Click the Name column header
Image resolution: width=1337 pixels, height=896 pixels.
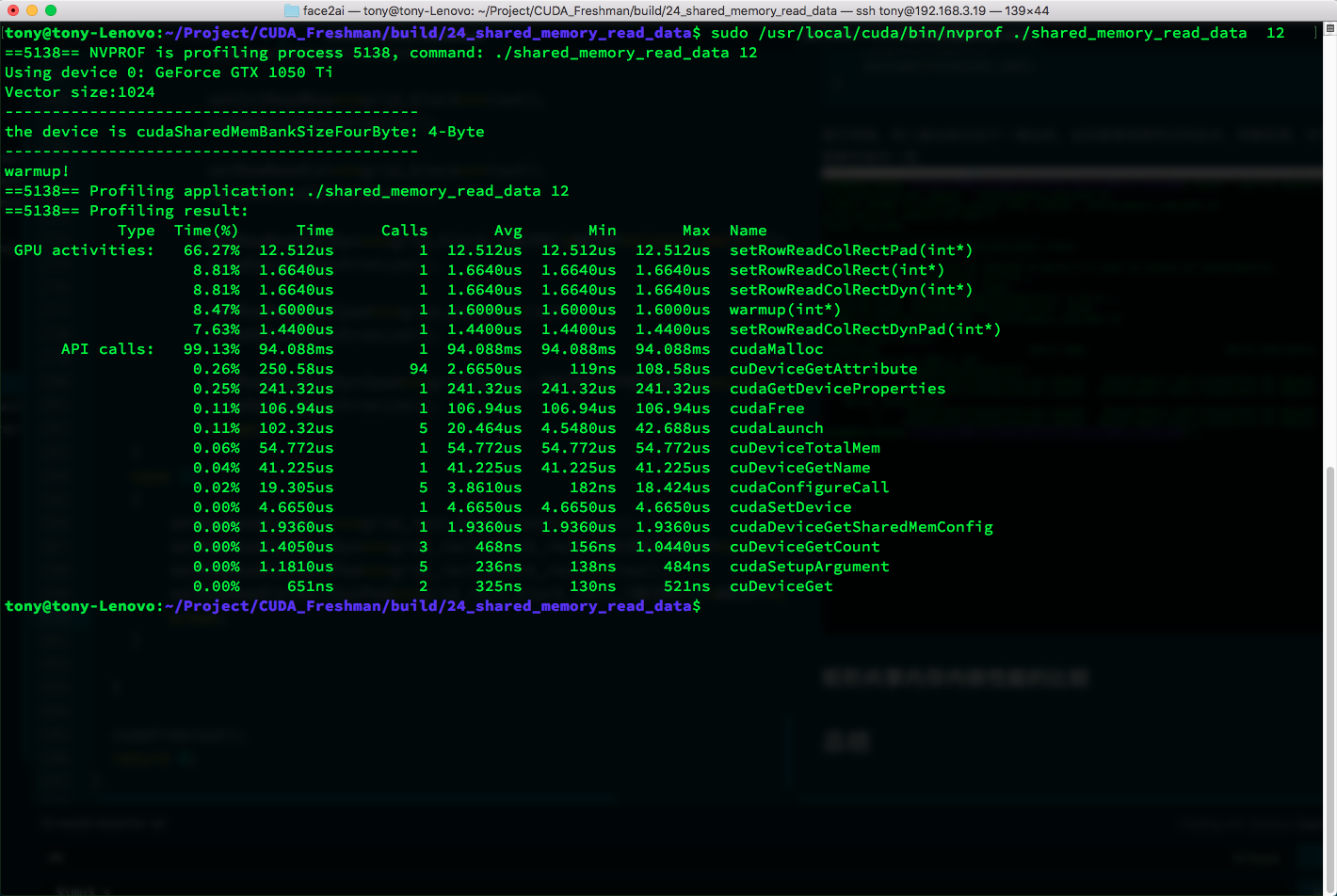coord(748,231)
